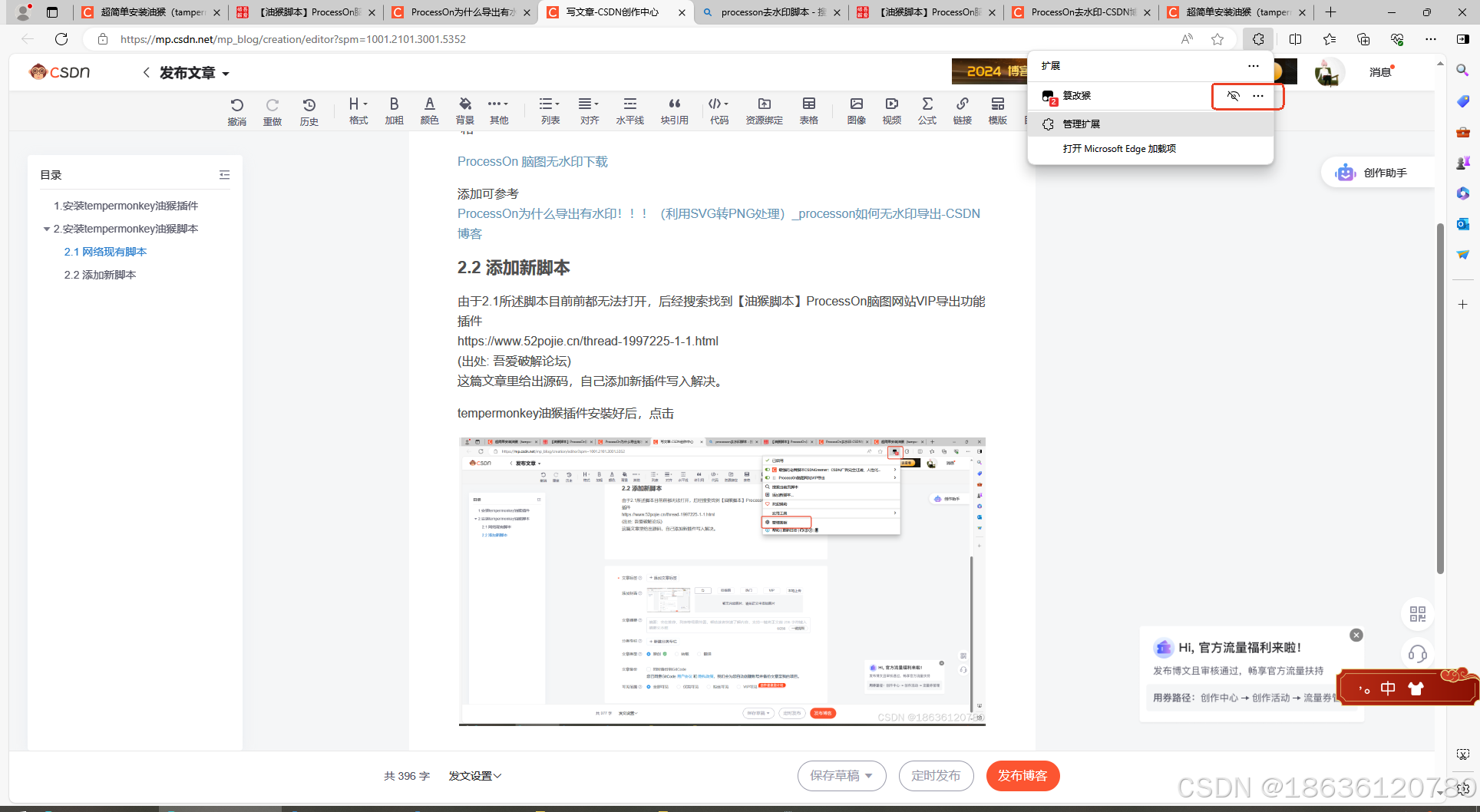The height and width of the screenshot is (812, 1480).
Task: Open the ProcessOn为什么导出有水印 article link
Action: 719,223
